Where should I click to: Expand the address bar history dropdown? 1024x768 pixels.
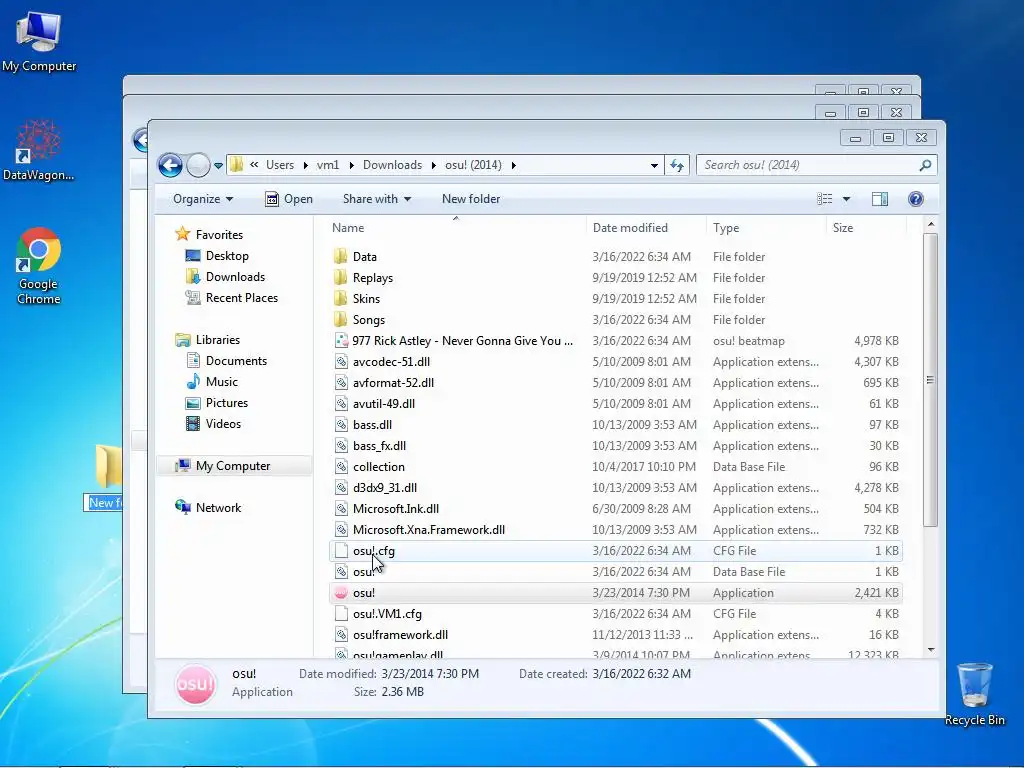pyautogui.click(x=654, y=166)
